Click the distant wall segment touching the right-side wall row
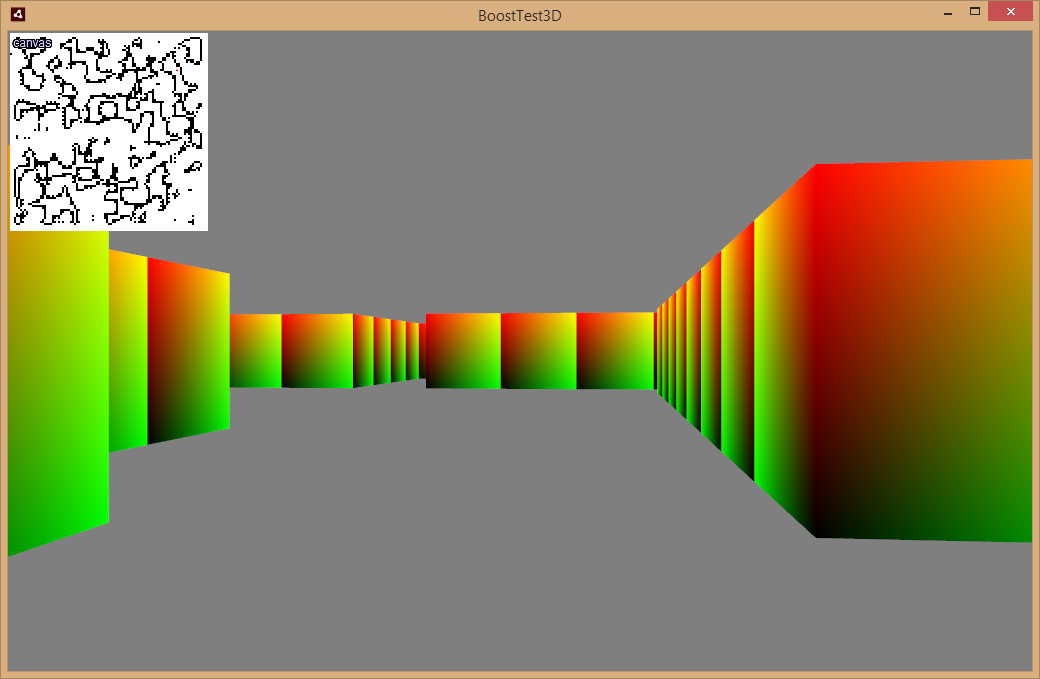 [616, 351]
